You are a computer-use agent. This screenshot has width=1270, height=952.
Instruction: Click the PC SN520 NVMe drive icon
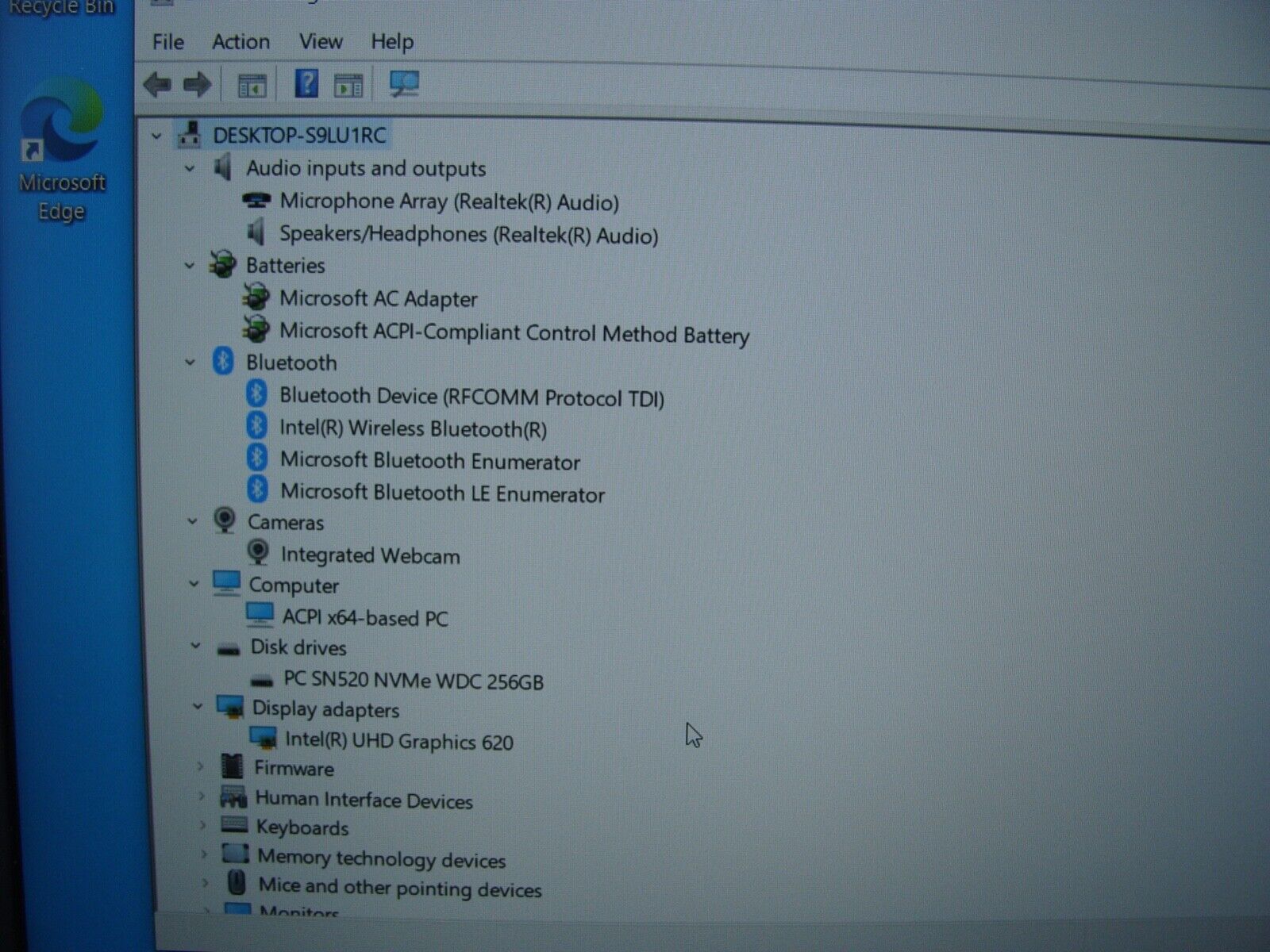pos(261,681)
